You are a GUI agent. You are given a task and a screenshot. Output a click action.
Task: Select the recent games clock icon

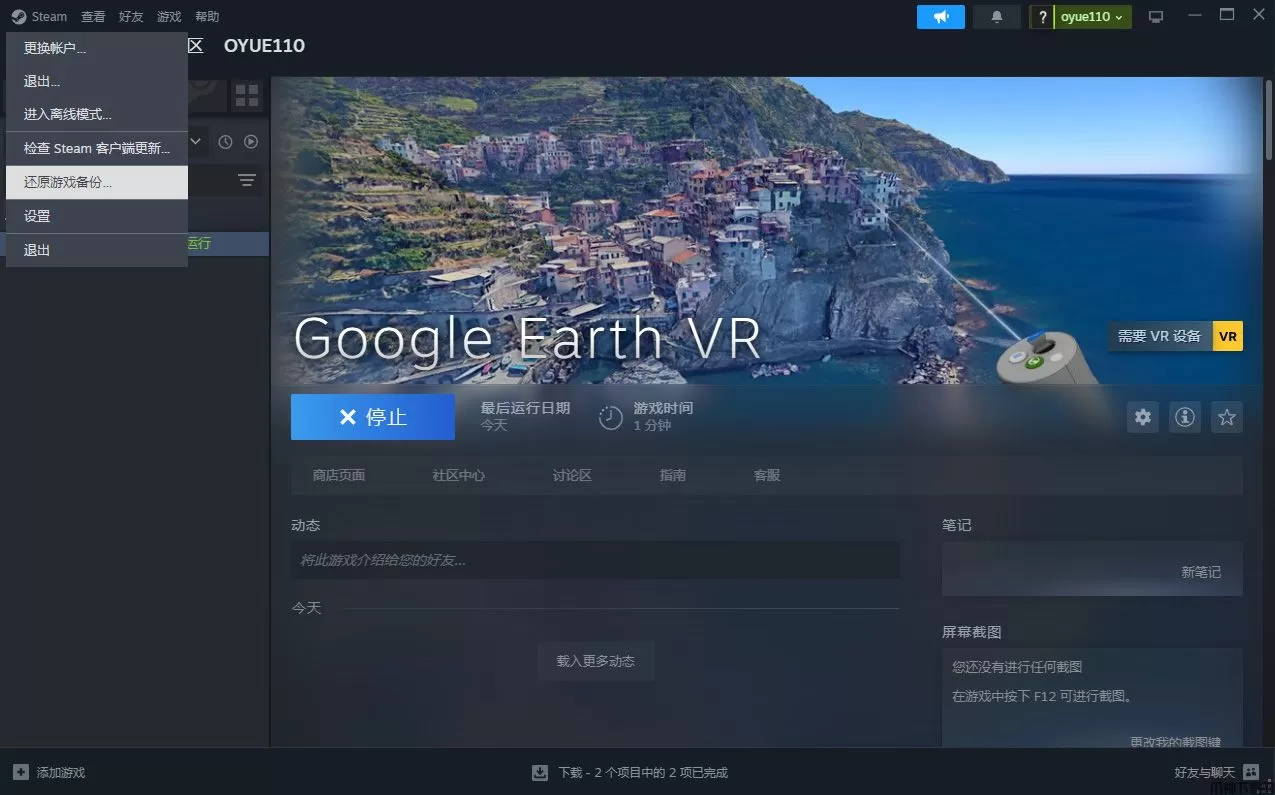(x=225, y=142)
